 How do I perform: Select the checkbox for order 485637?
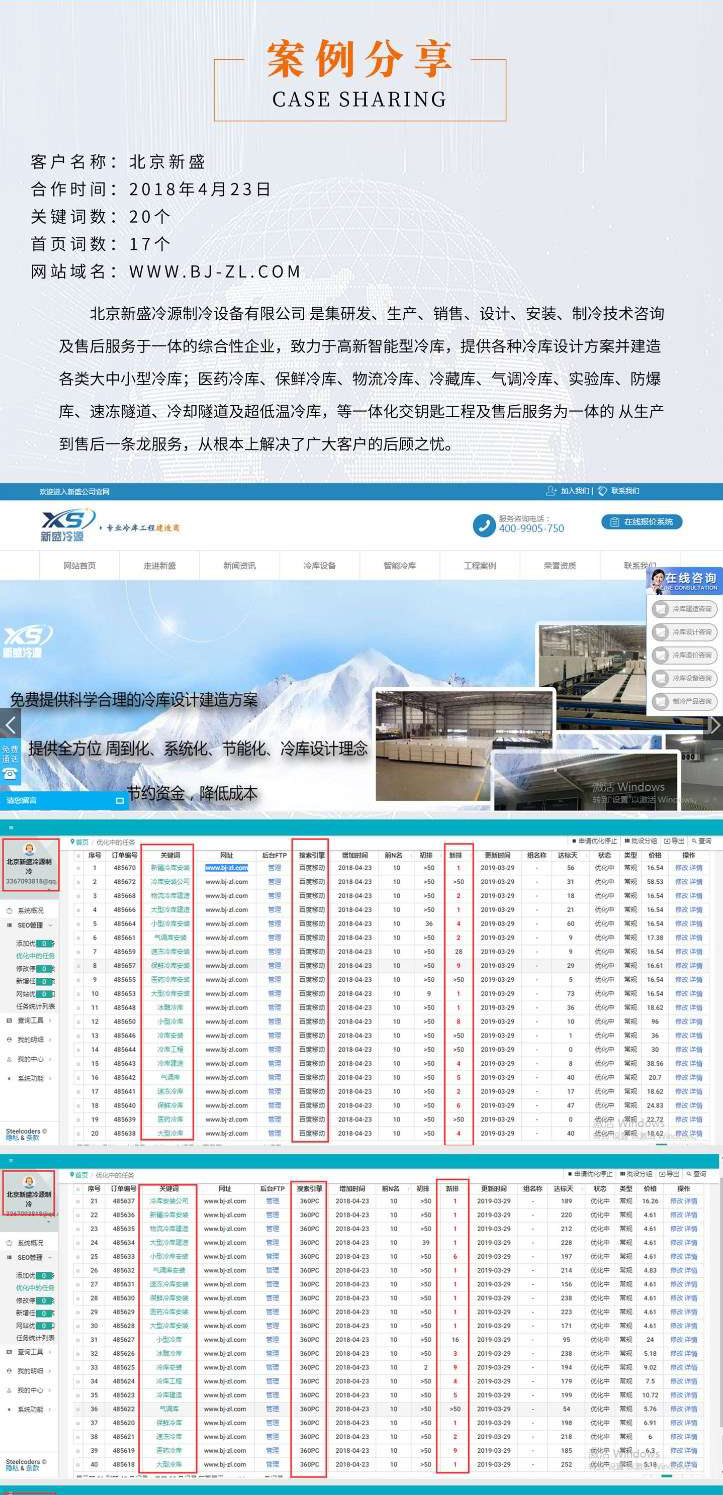point(79,1201)
